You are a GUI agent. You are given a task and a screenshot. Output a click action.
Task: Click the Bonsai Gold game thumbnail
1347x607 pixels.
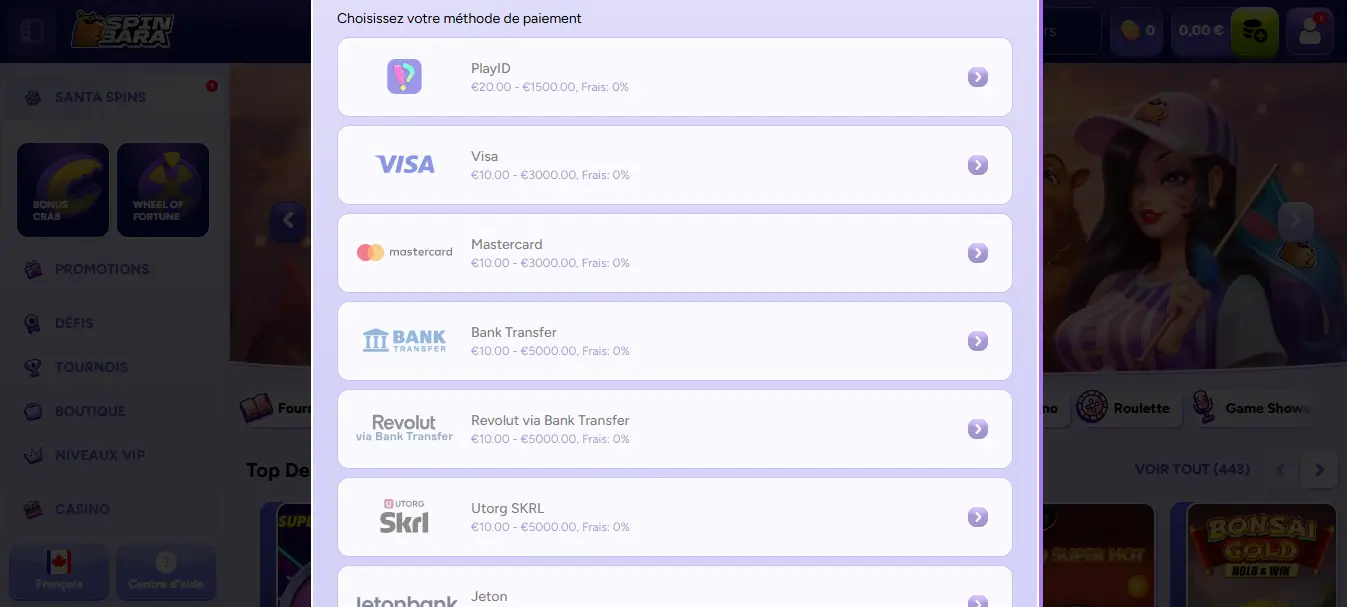[1261, 554]
